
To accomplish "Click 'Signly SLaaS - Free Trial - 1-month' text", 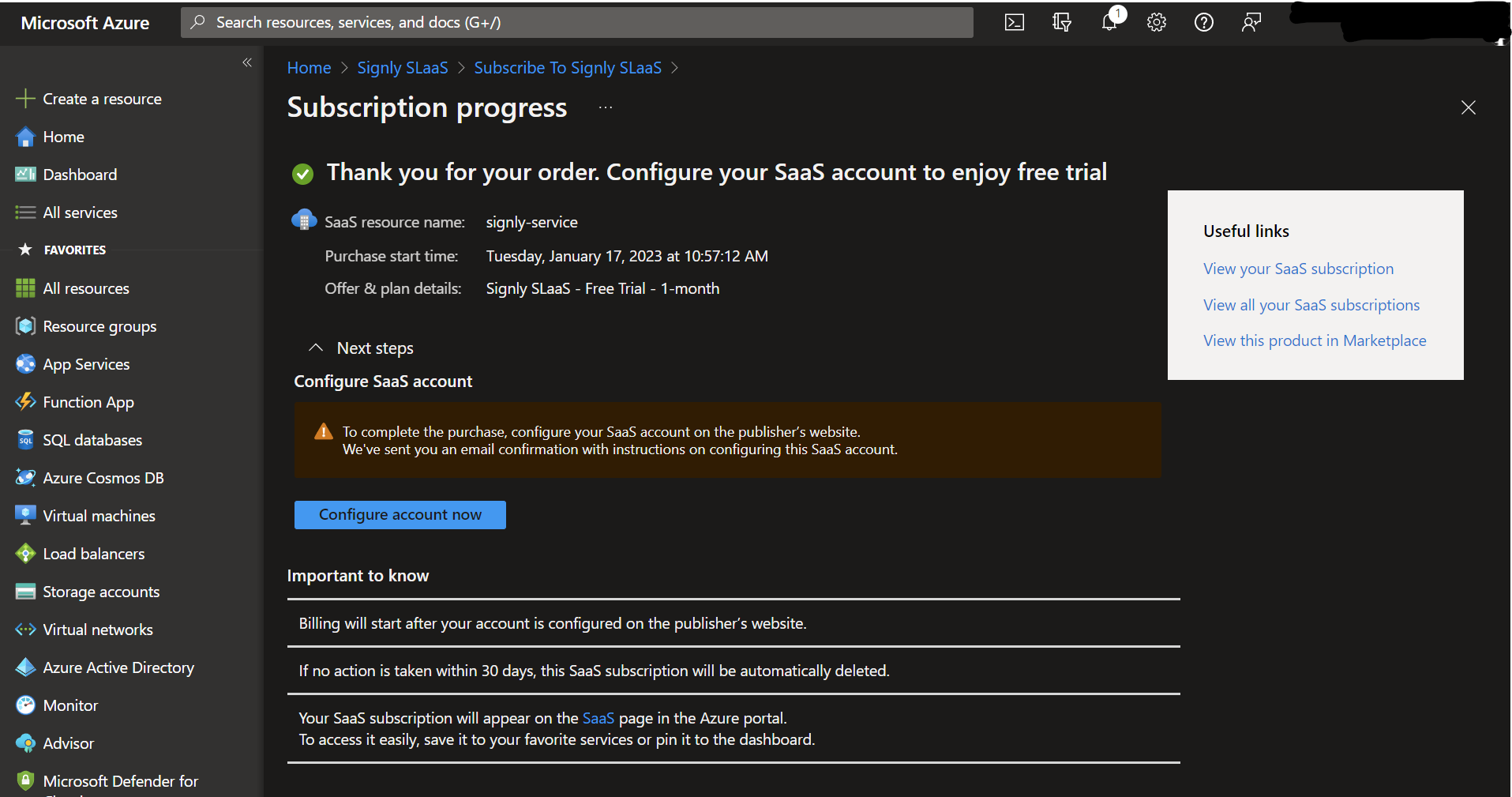I will tap(602, 289).
